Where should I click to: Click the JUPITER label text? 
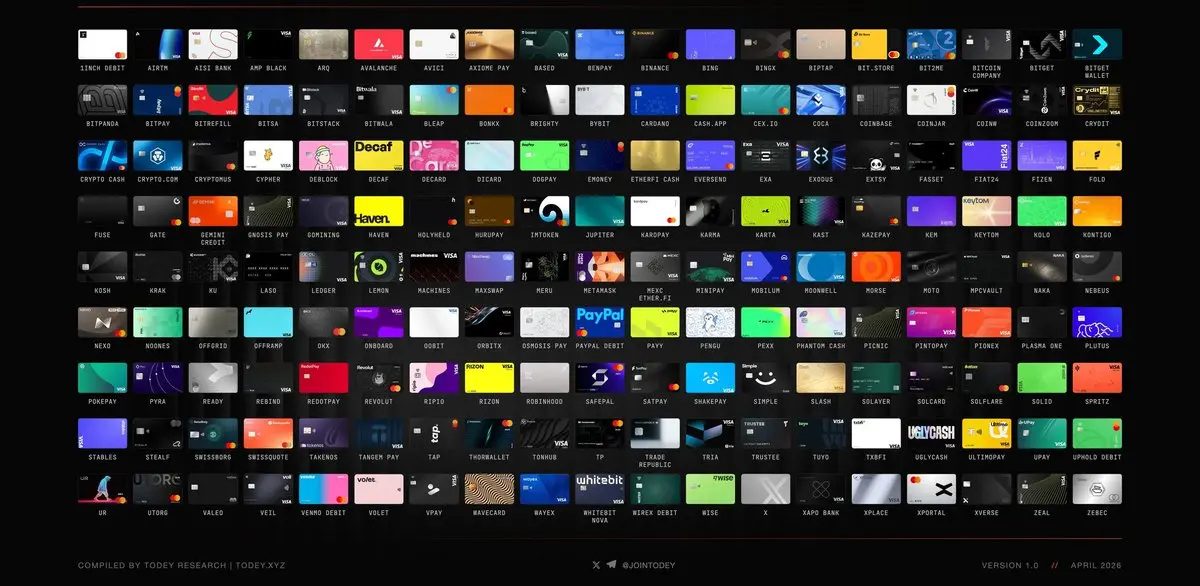coord(600,235)
